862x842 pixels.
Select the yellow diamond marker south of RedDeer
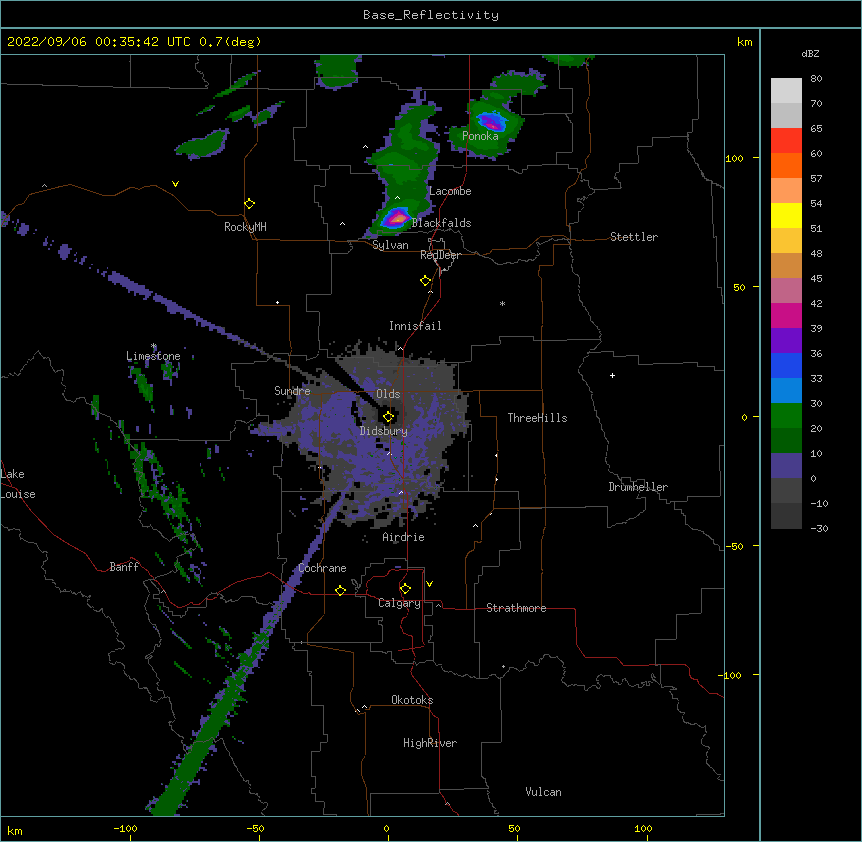(x=425, y=281)
